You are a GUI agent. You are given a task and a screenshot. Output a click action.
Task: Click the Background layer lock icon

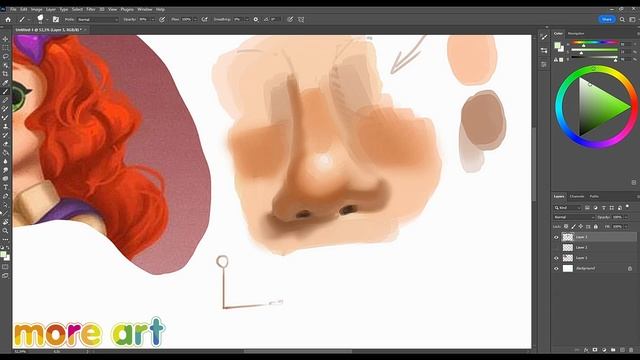pos(630,269)
